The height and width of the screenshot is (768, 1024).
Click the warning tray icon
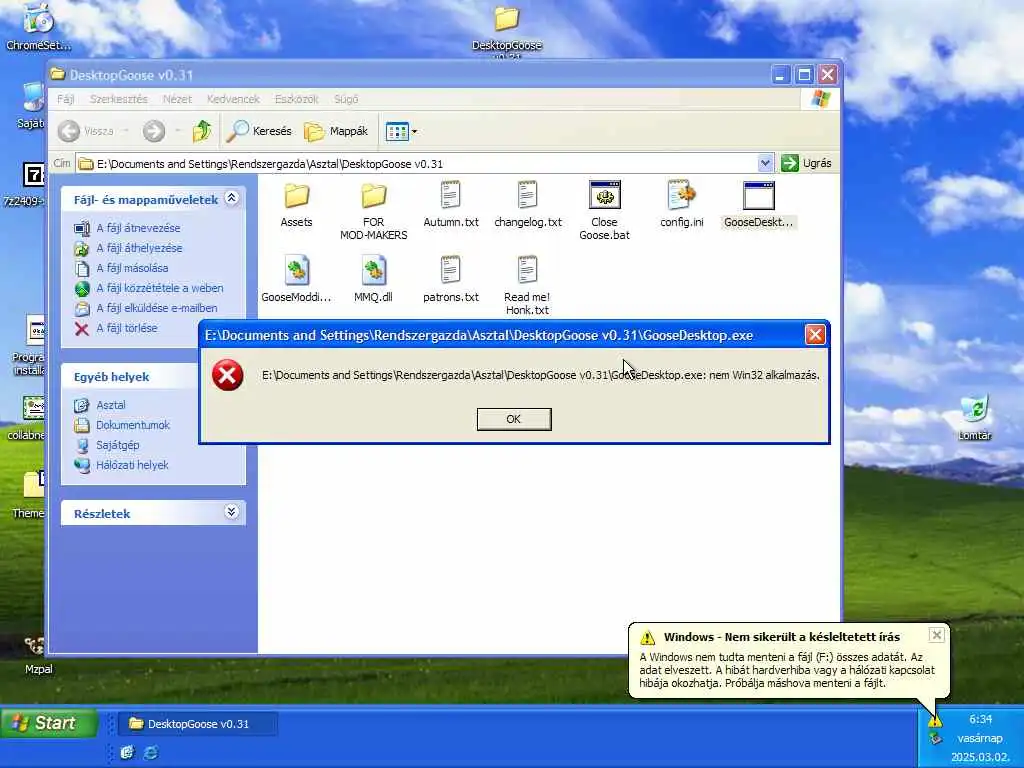tap(935, 721)
